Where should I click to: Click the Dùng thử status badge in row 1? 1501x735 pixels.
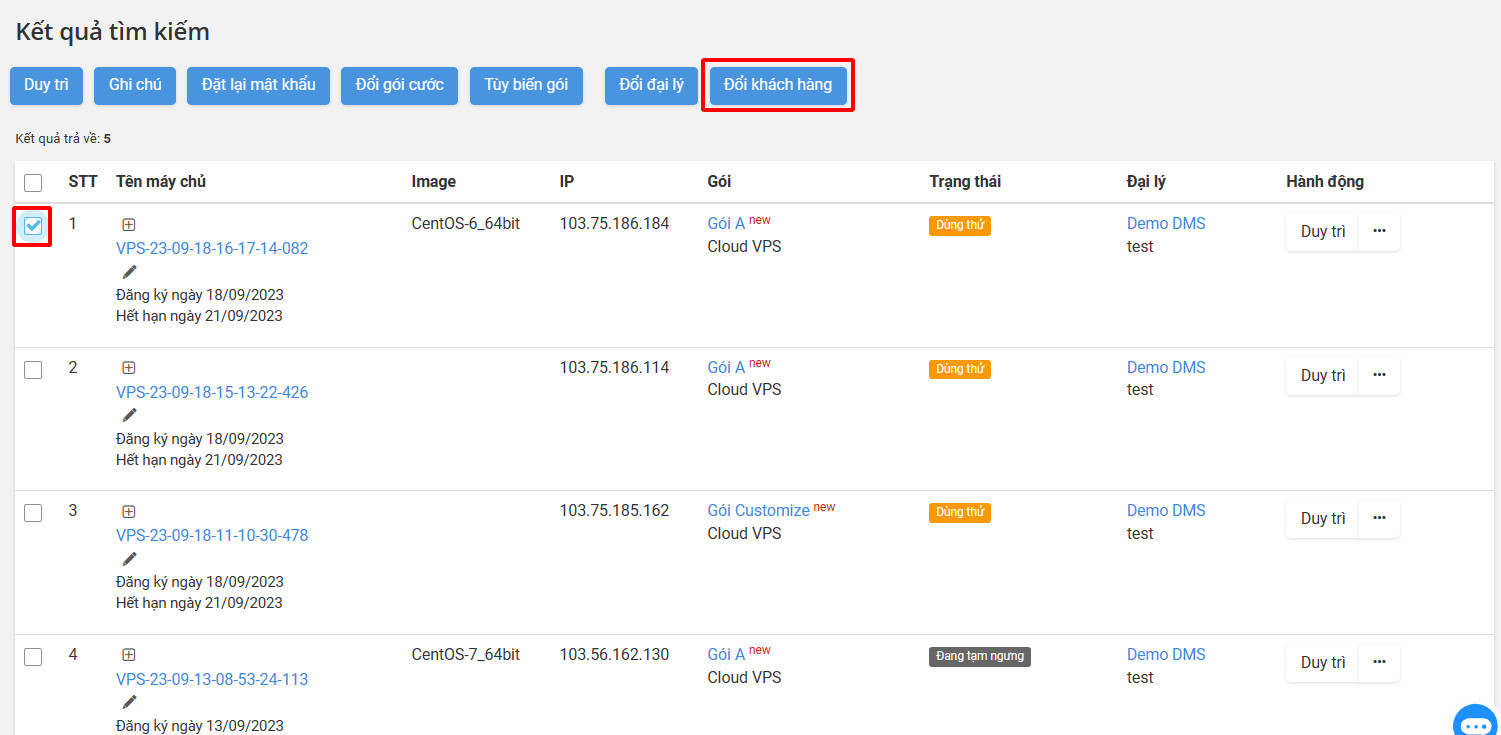[x=960, y=226]
